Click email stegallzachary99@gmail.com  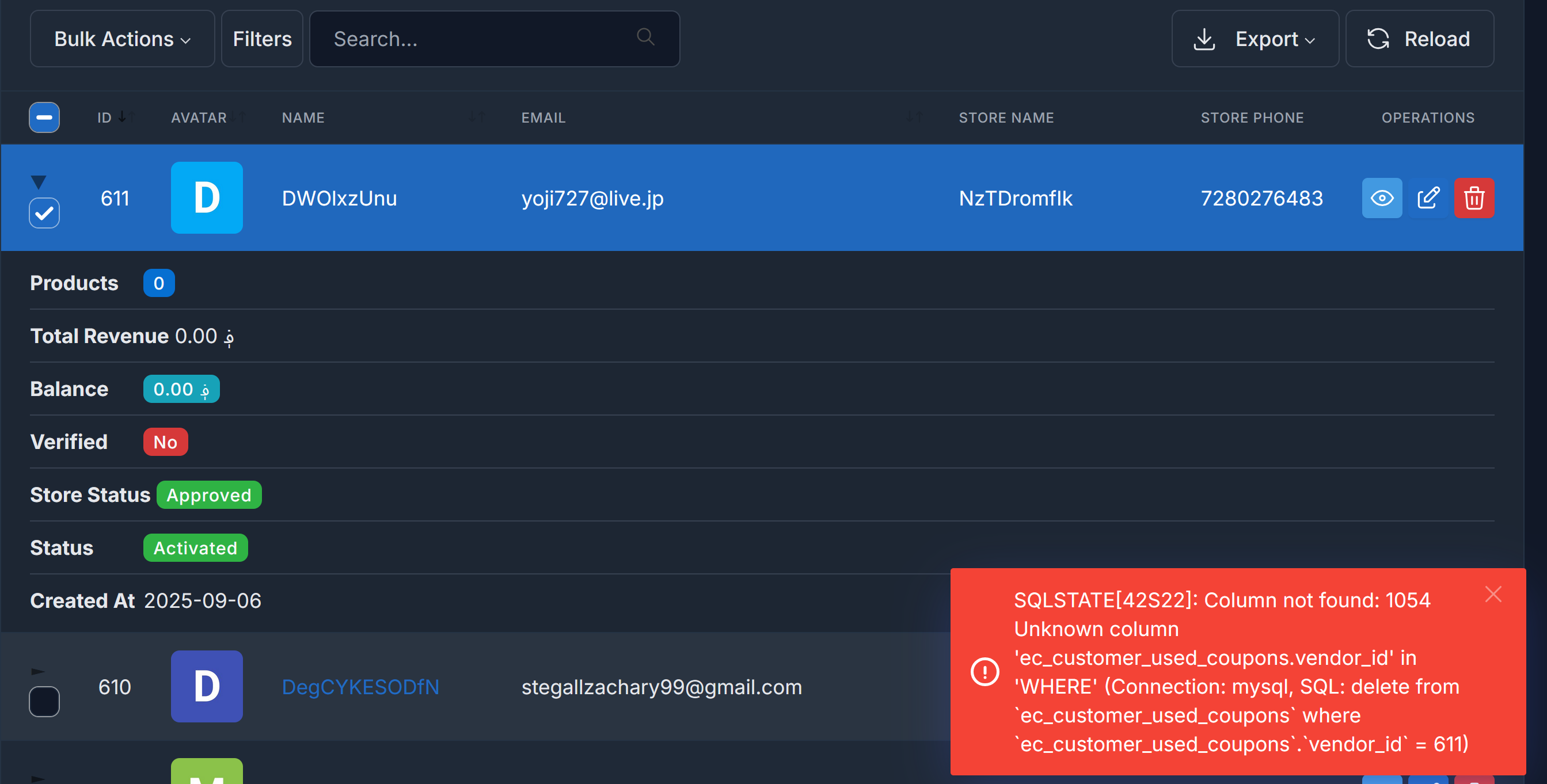[661, 687]
